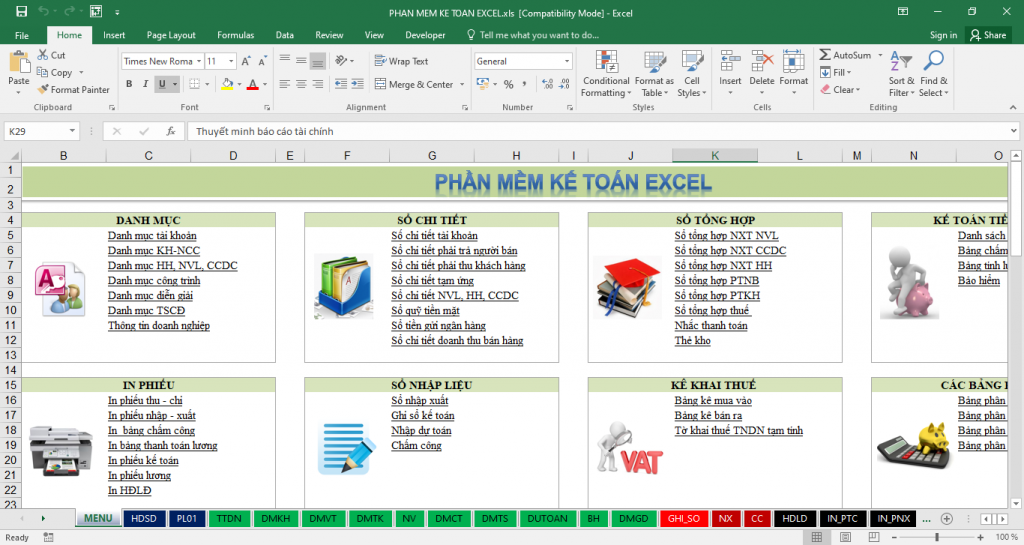Open Conditional Formatting in the ribbon
The image size is (1024, 545).
click(605, 72)
